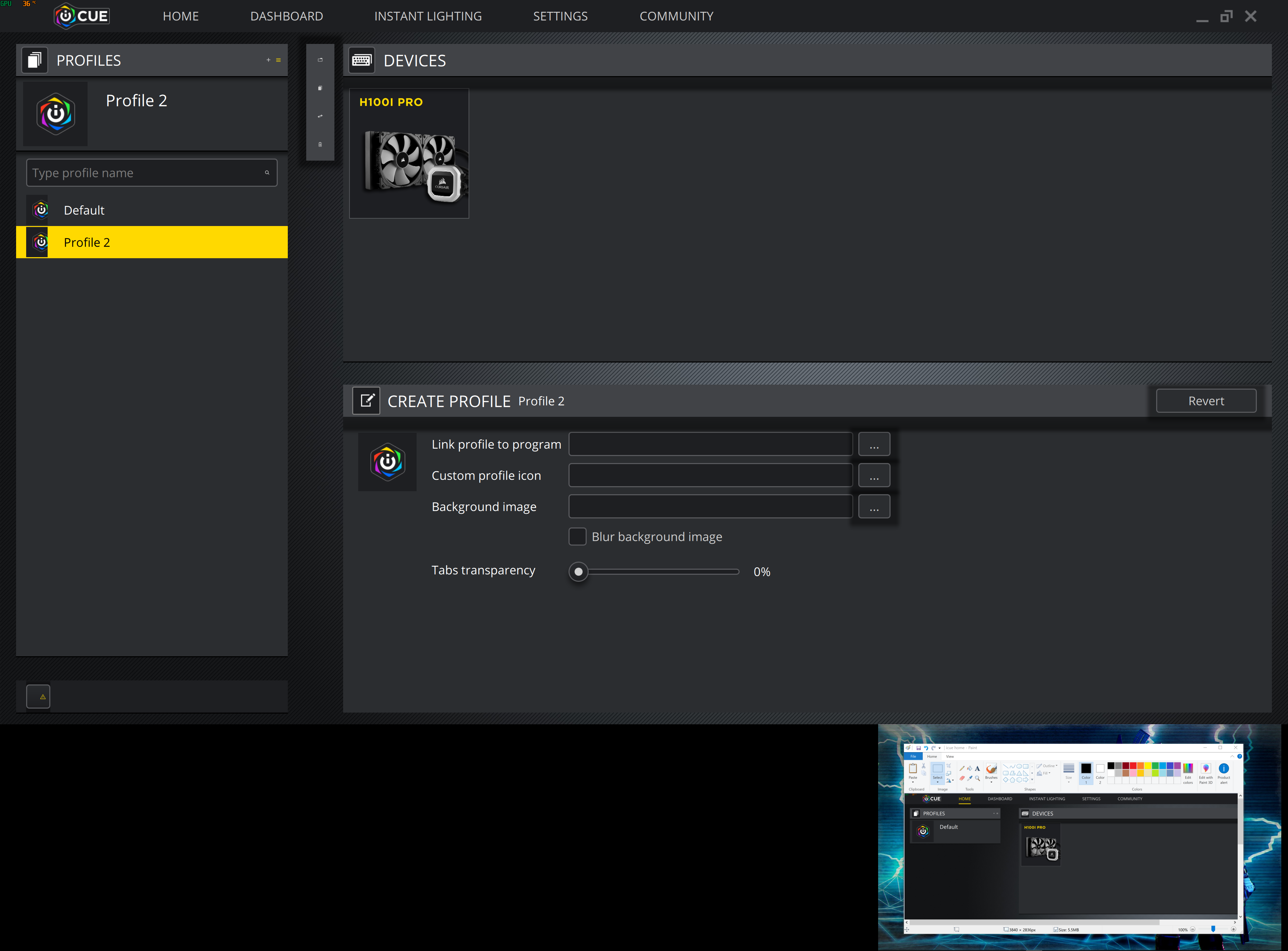Enable Blur background image checkbox
1288x951 pixels.
click(578, 537)
